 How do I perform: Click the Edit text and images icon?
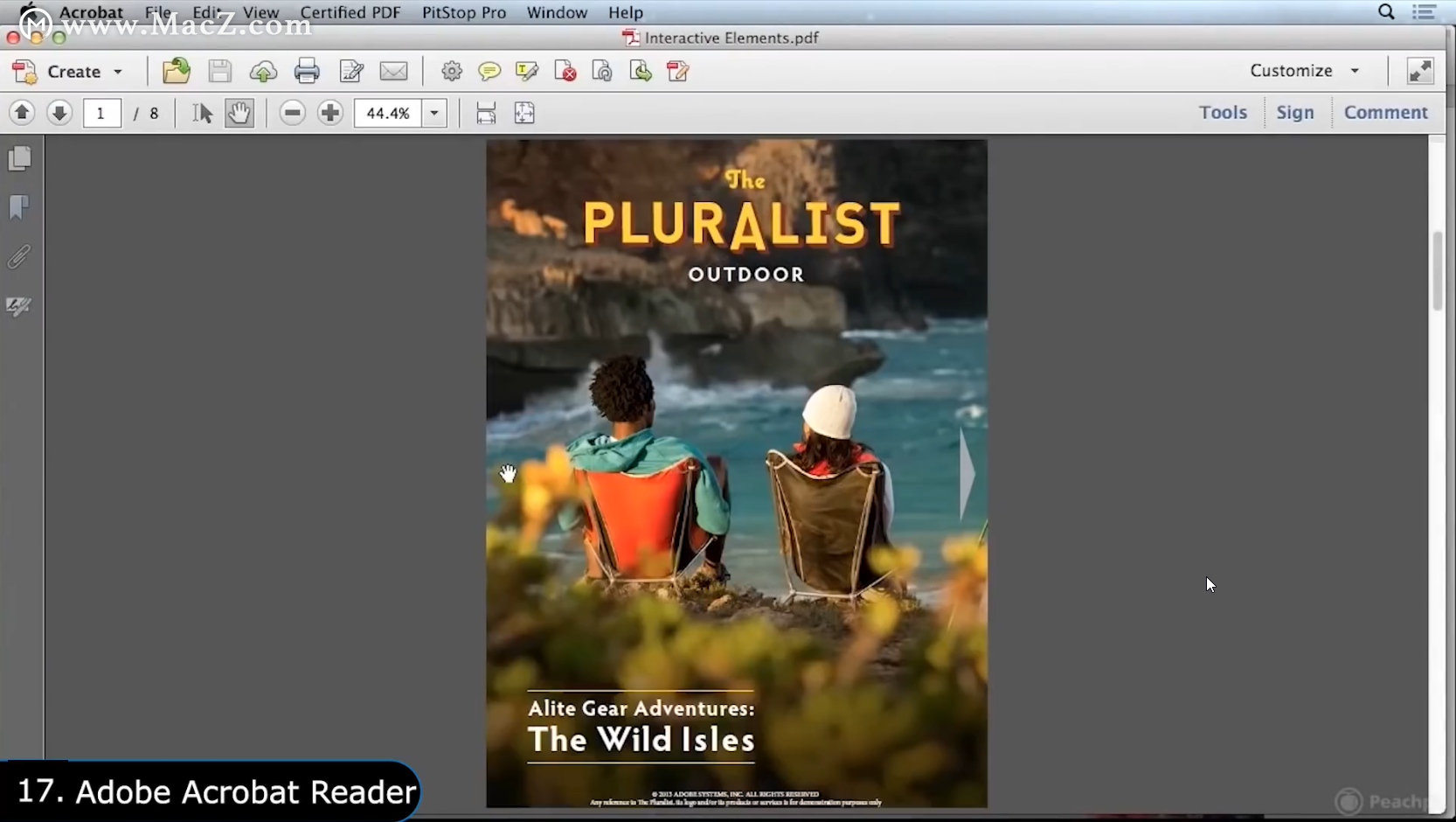(351, 71)
